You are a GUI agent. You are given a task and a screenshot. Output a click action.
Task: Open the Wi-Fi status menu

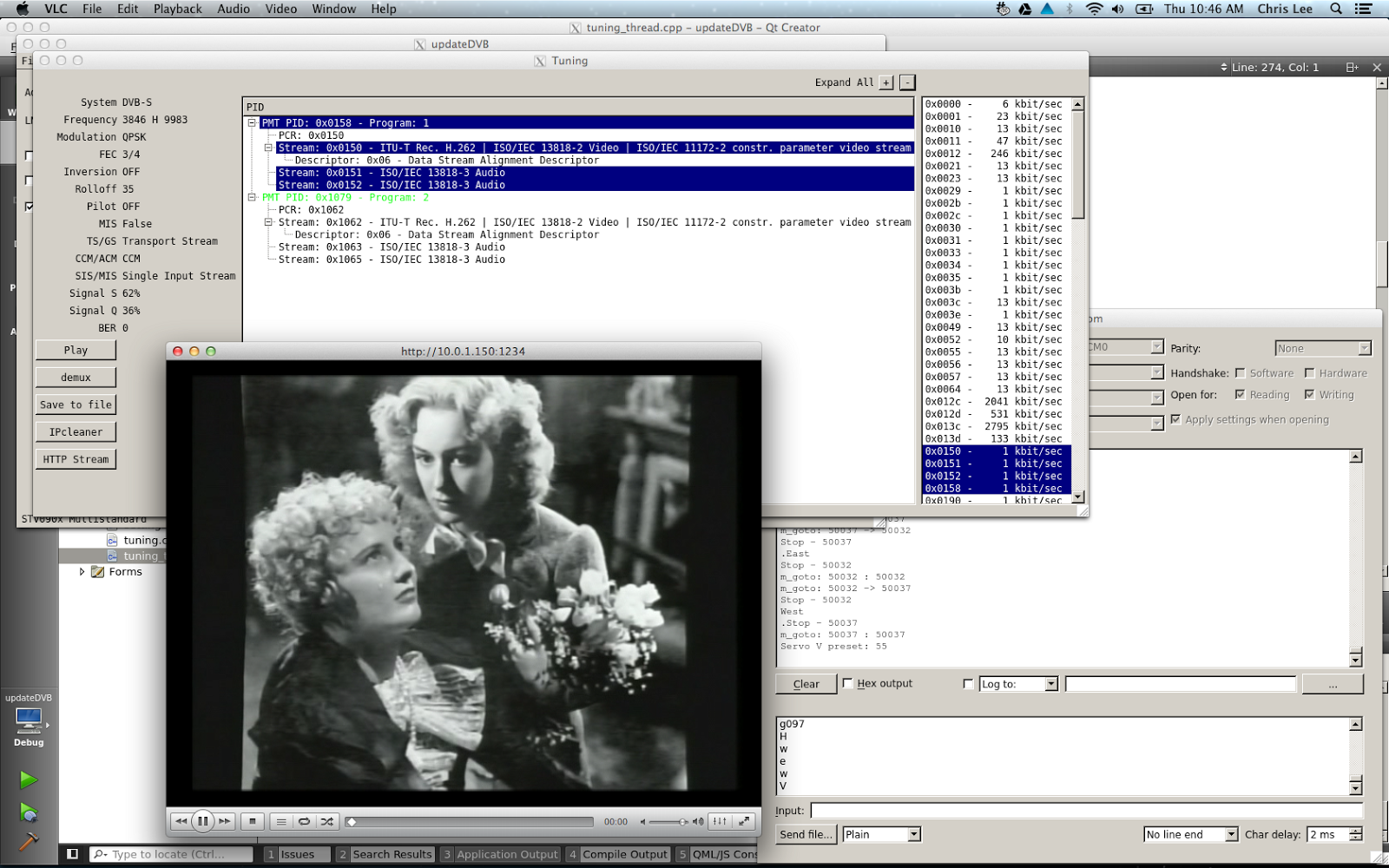[x=1094, y=9]
